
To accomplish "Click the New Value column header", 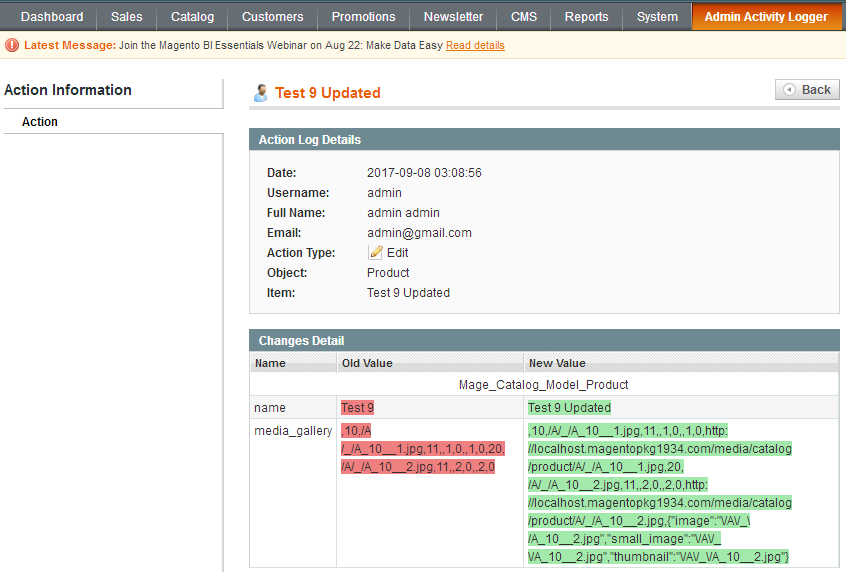I will 556,363.
